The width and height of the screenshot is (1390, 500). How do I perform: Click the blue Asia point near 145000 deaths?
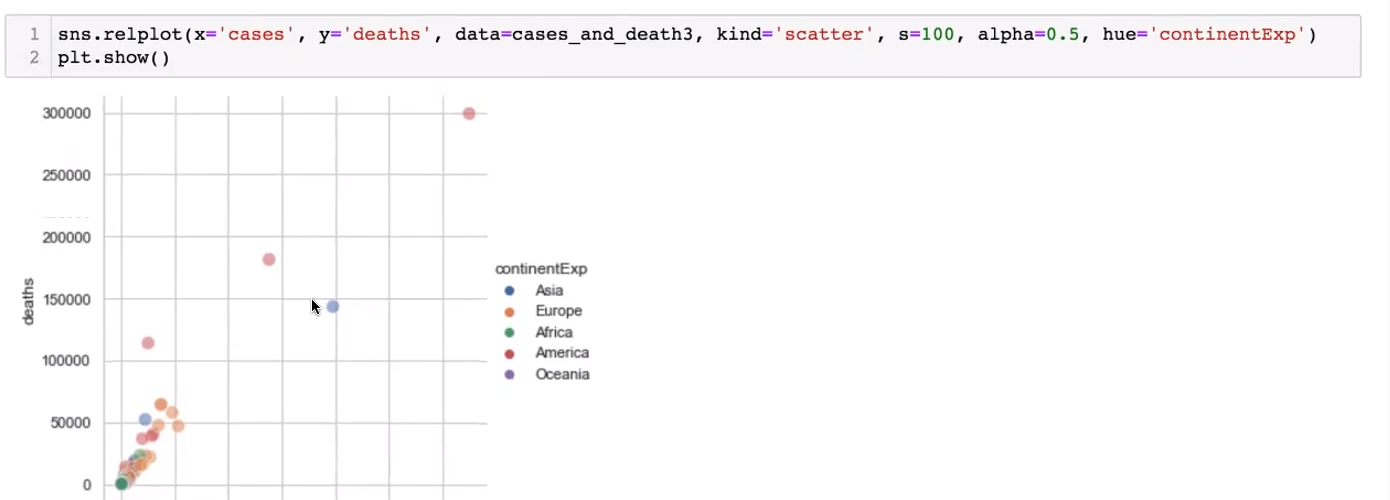[333, 306]
